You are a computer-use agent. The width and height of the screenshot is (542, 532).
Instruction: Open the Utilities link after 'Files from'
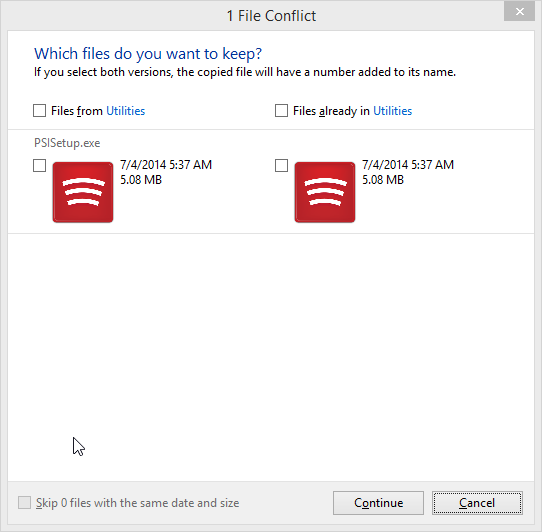tap(125, 111)
